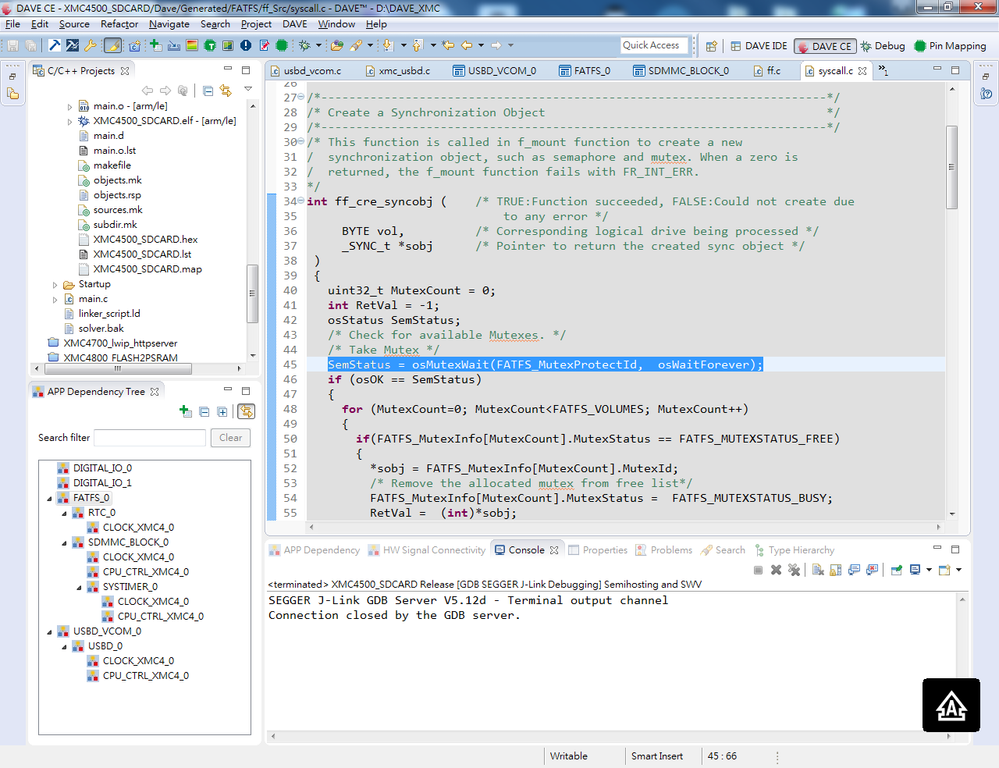Expand the XMC4500_SDCARD.elf tree node
Screen dimensions: 999x768
69,121
